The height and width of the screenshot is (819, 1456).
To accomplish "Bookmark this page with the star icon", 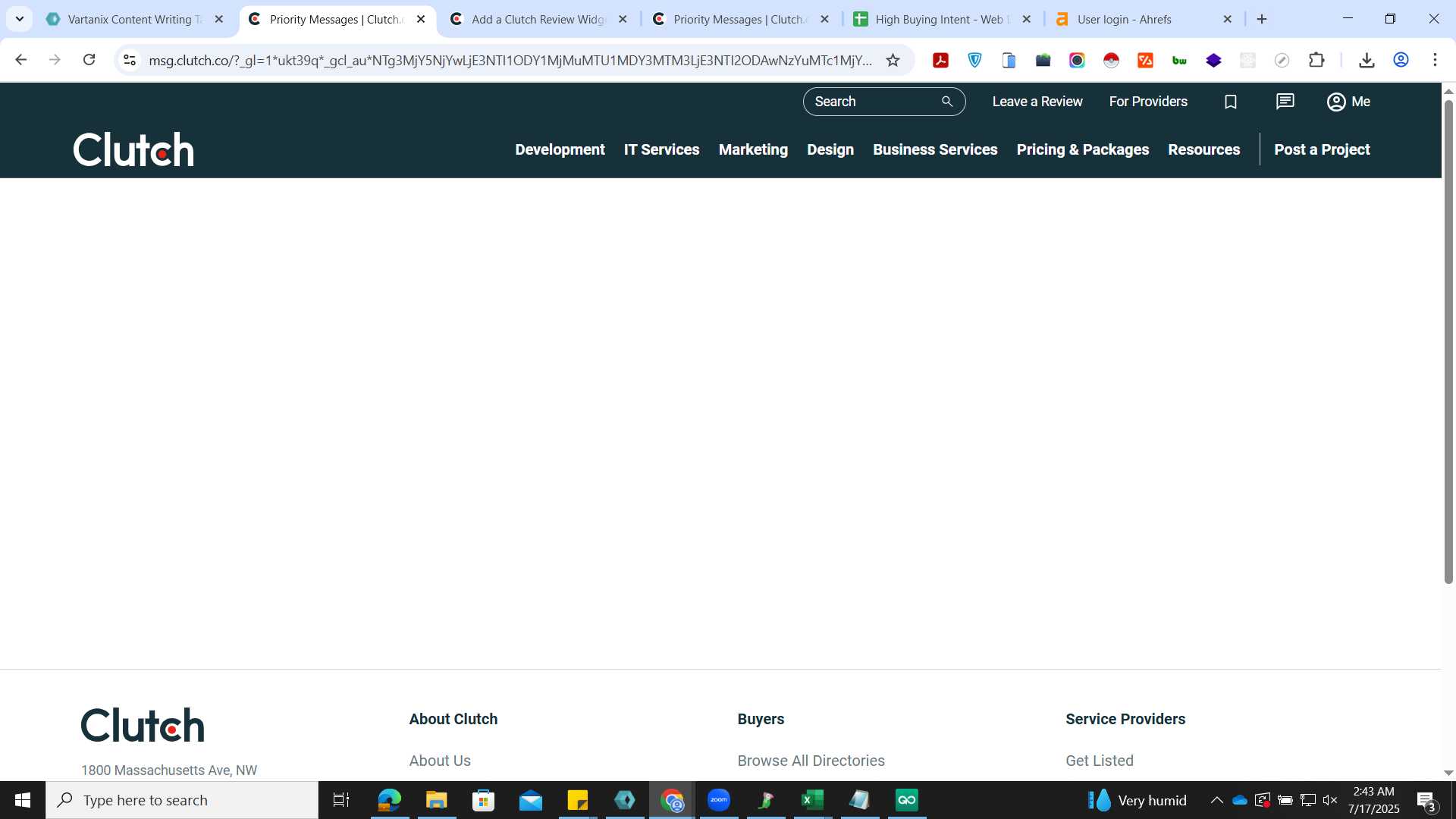I will click(x=893, y=60).
